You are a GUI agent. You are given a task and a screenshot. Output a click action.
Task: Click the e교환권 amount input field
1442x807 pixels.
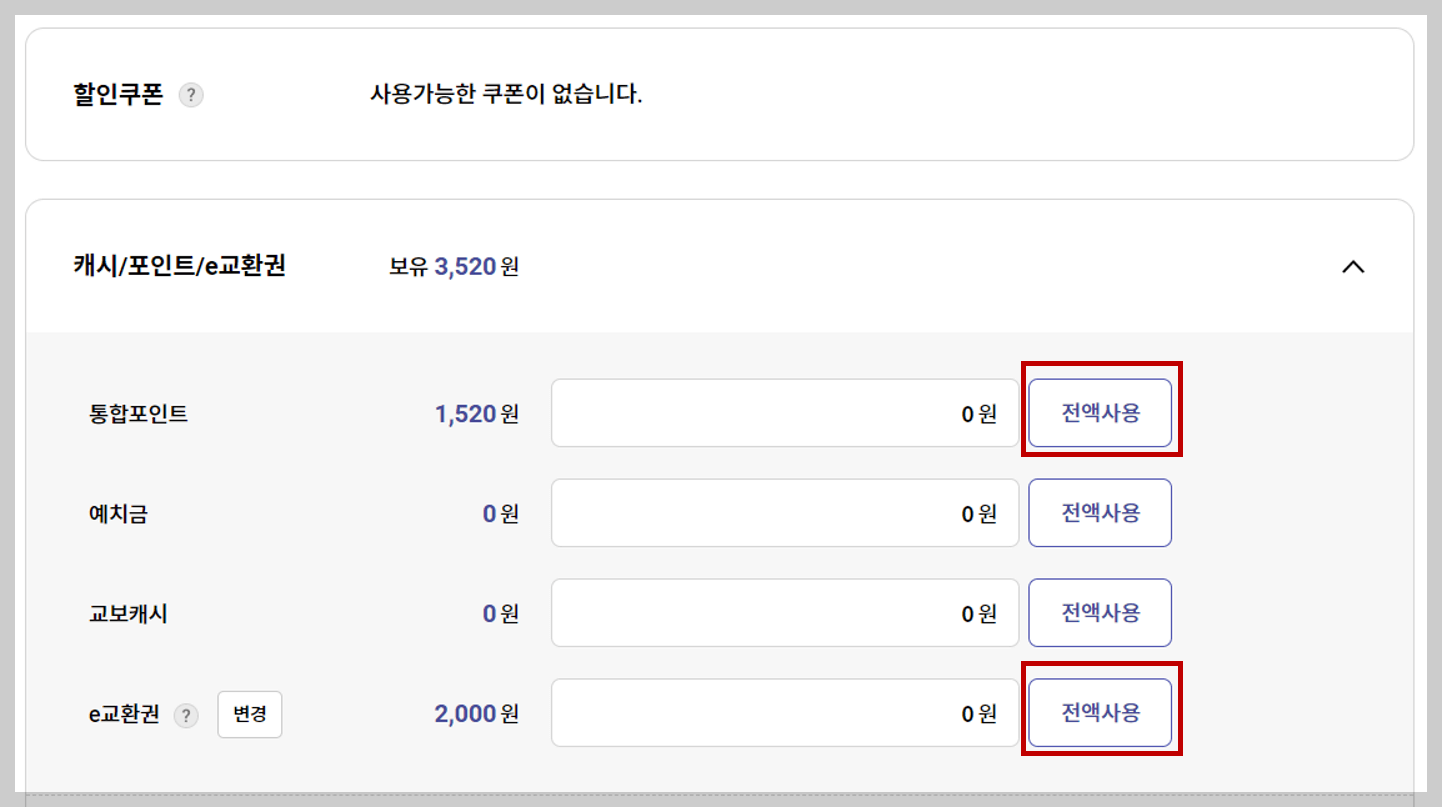[785, 713]
